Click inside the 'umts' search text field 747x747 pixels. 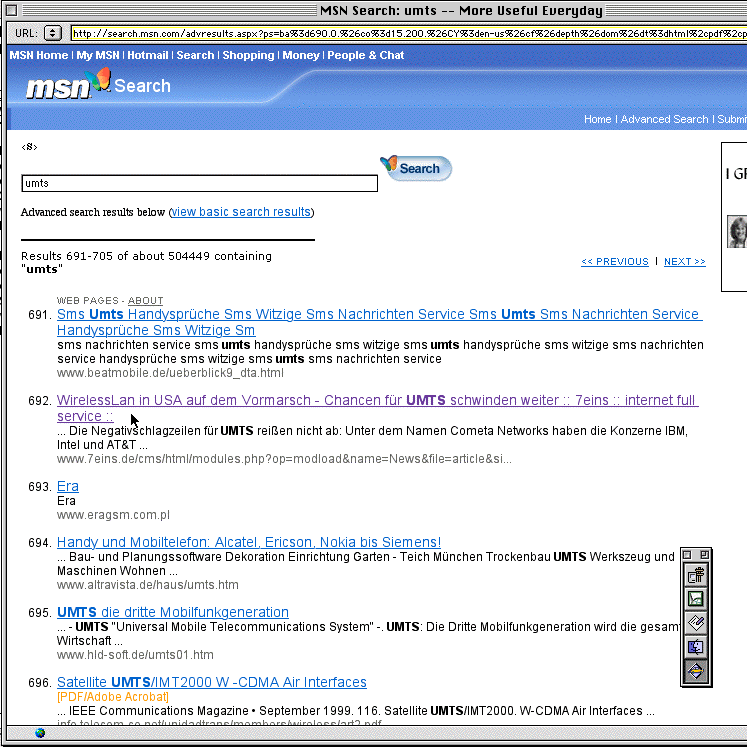click(x=200, y=183)
